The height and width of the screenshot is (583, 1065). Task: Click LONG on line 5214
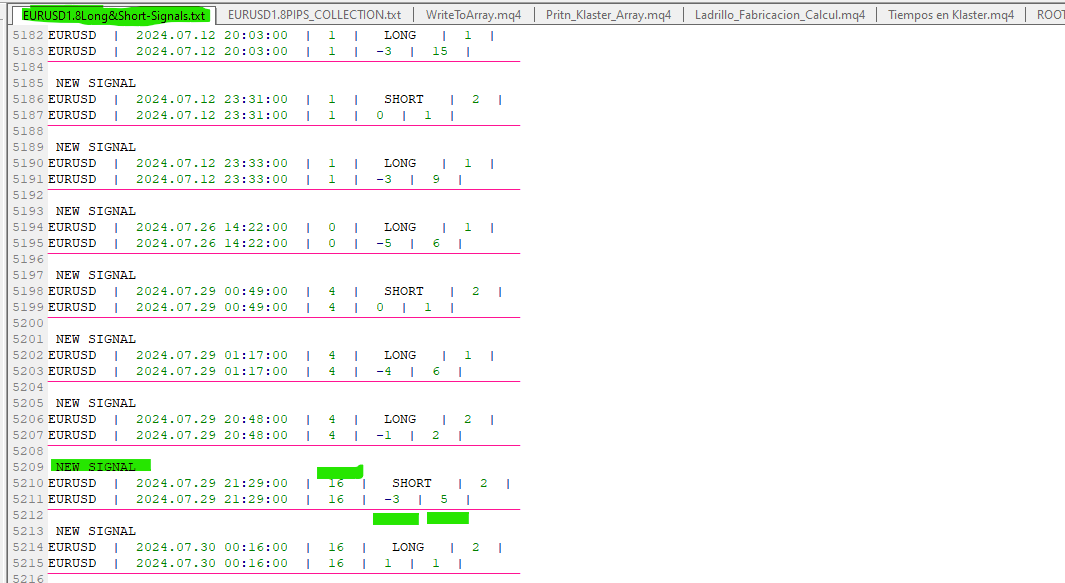408,547
